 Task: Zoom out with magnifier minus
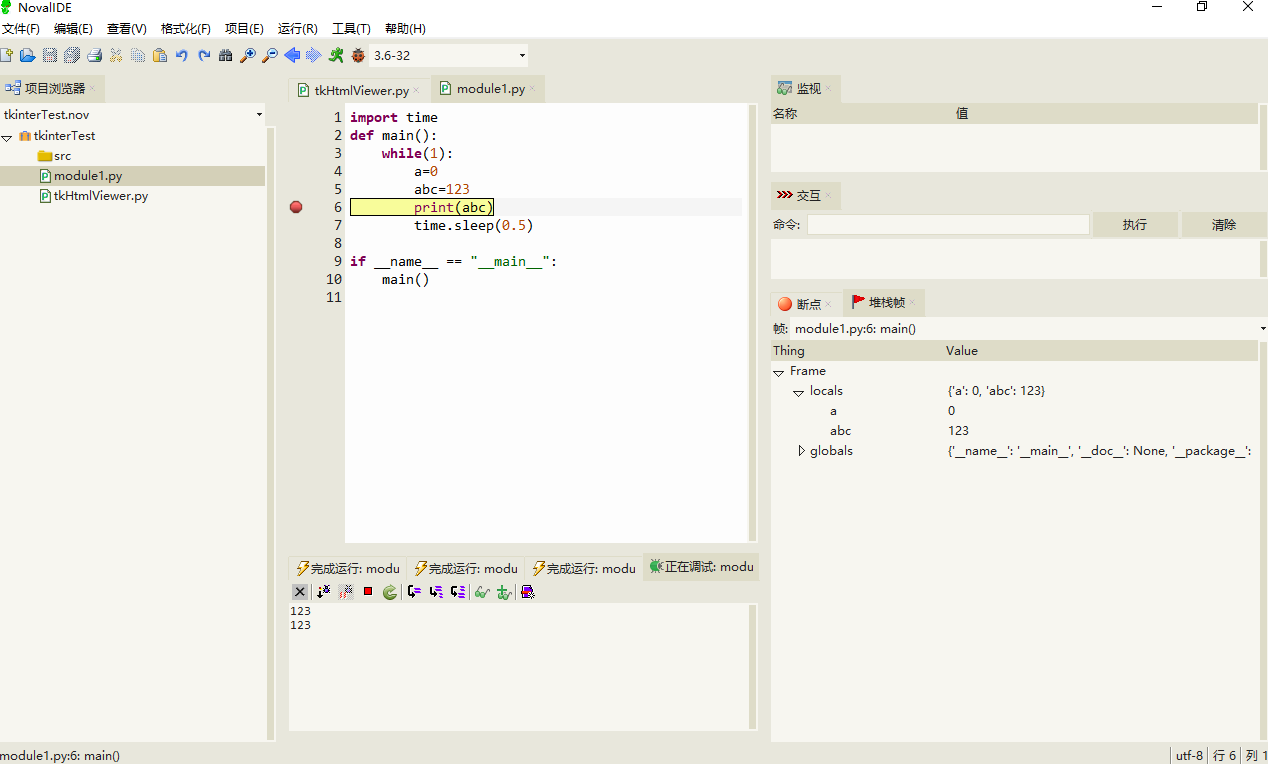(270, 55)
